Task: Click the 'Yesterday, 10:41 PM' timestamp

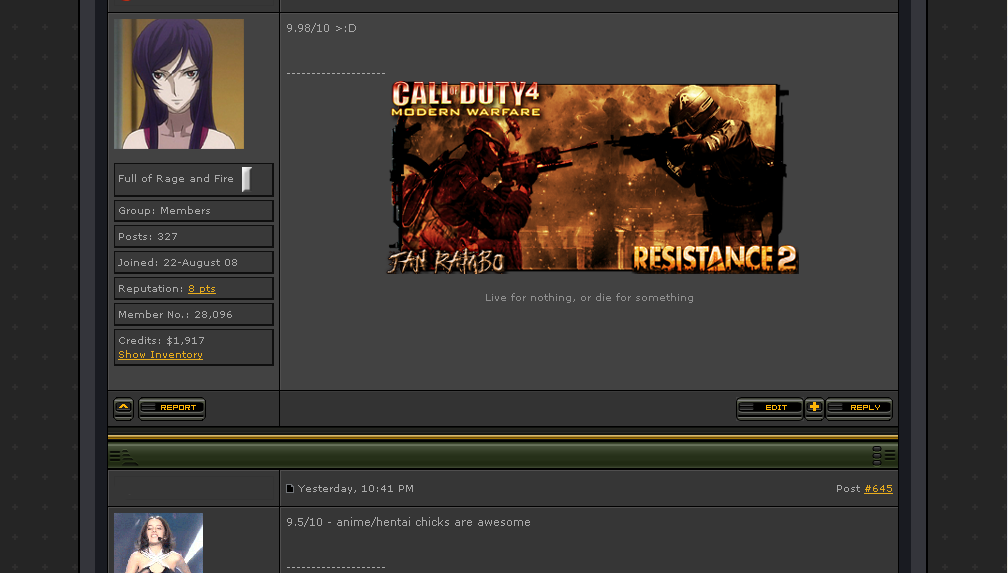Action: (356, 489)
